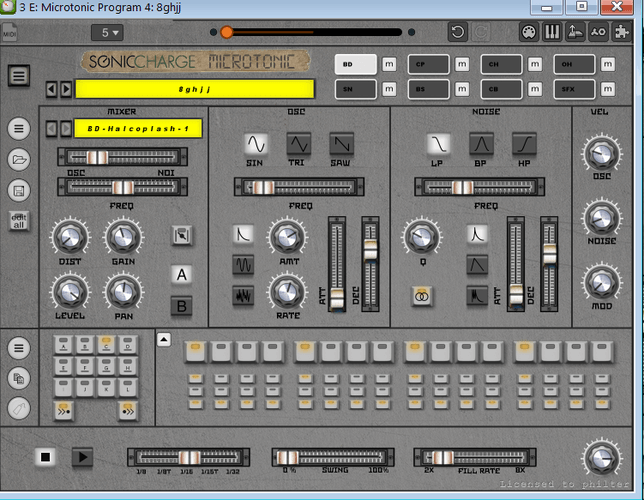Select pattern C
The height and width of the screenshot is (500, 644).
point(106,345)
